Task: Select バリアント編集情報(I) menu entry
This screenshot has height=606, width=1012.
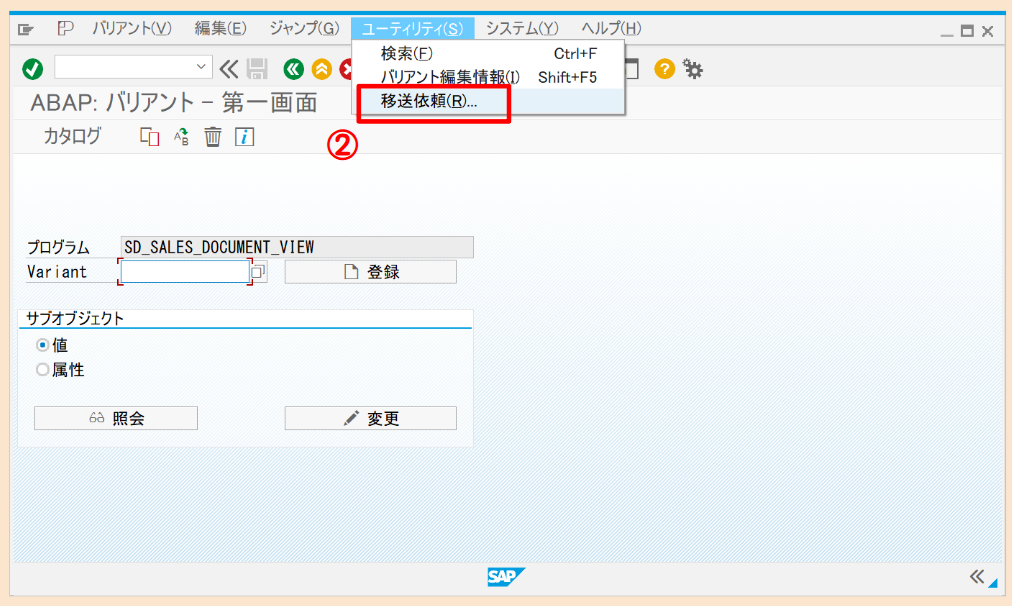Action: (x=489, y=77)
